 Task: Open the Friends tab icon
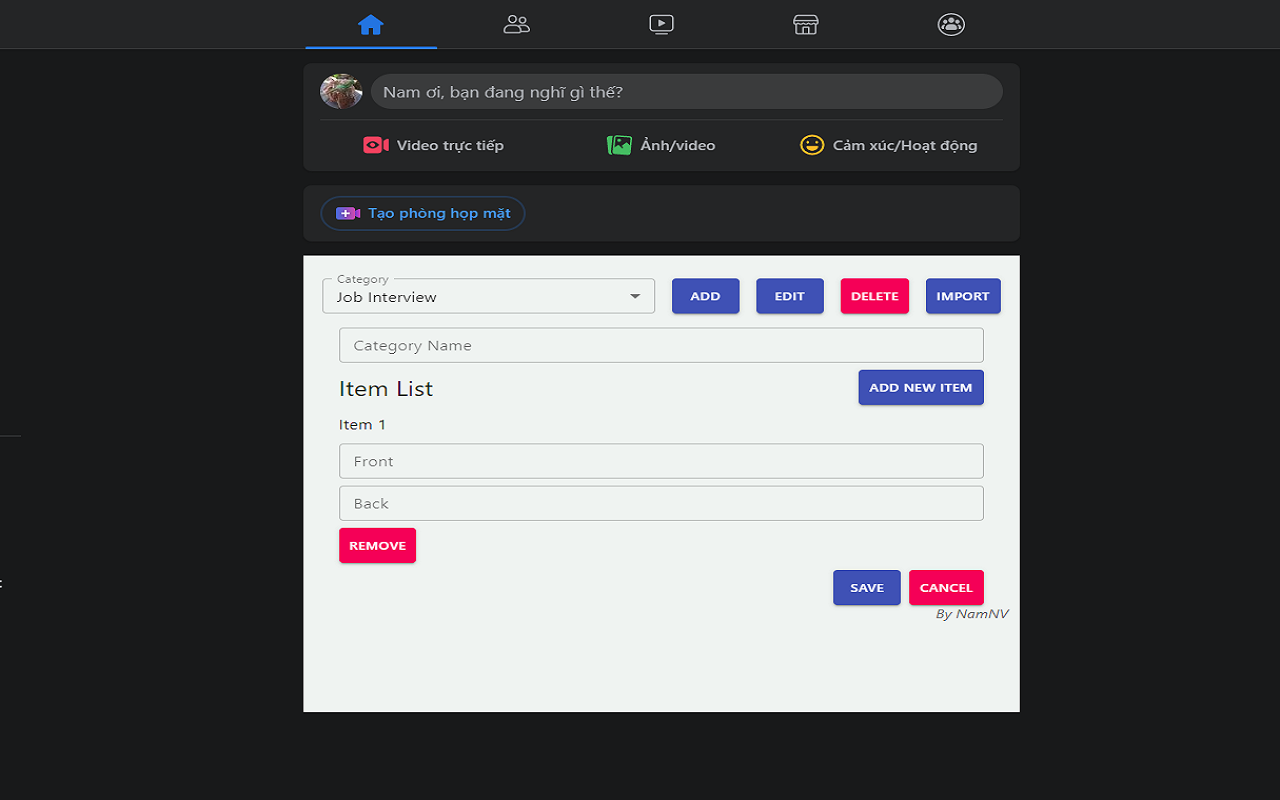click(516, 24)
